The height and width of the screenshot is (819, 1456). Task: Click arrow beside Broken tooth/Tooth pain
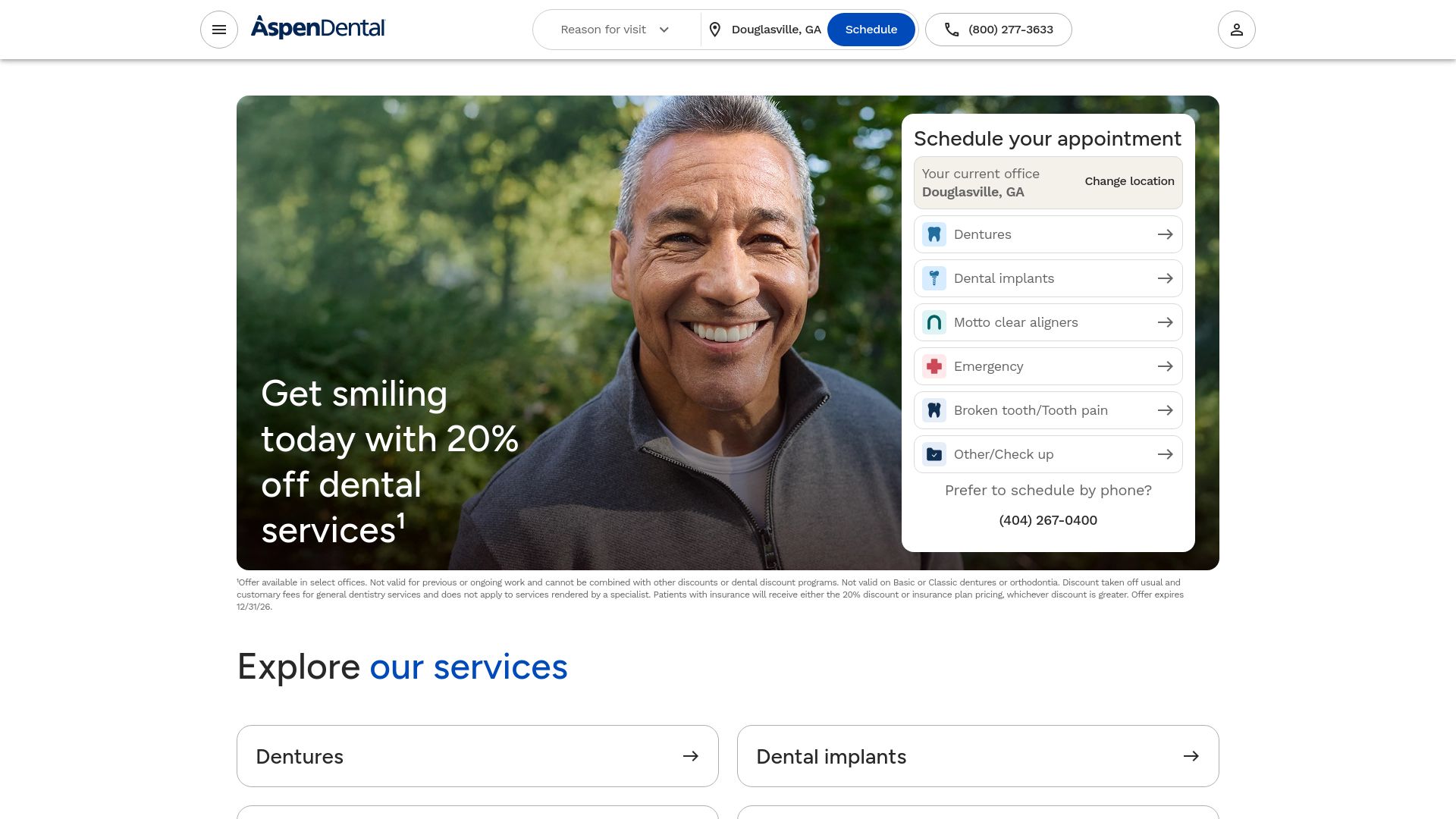pos(1166,410)
